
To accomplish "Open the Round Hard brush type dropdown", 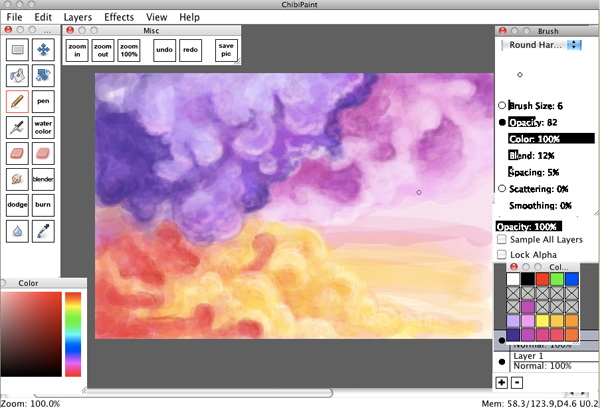I will coord(541,45).
